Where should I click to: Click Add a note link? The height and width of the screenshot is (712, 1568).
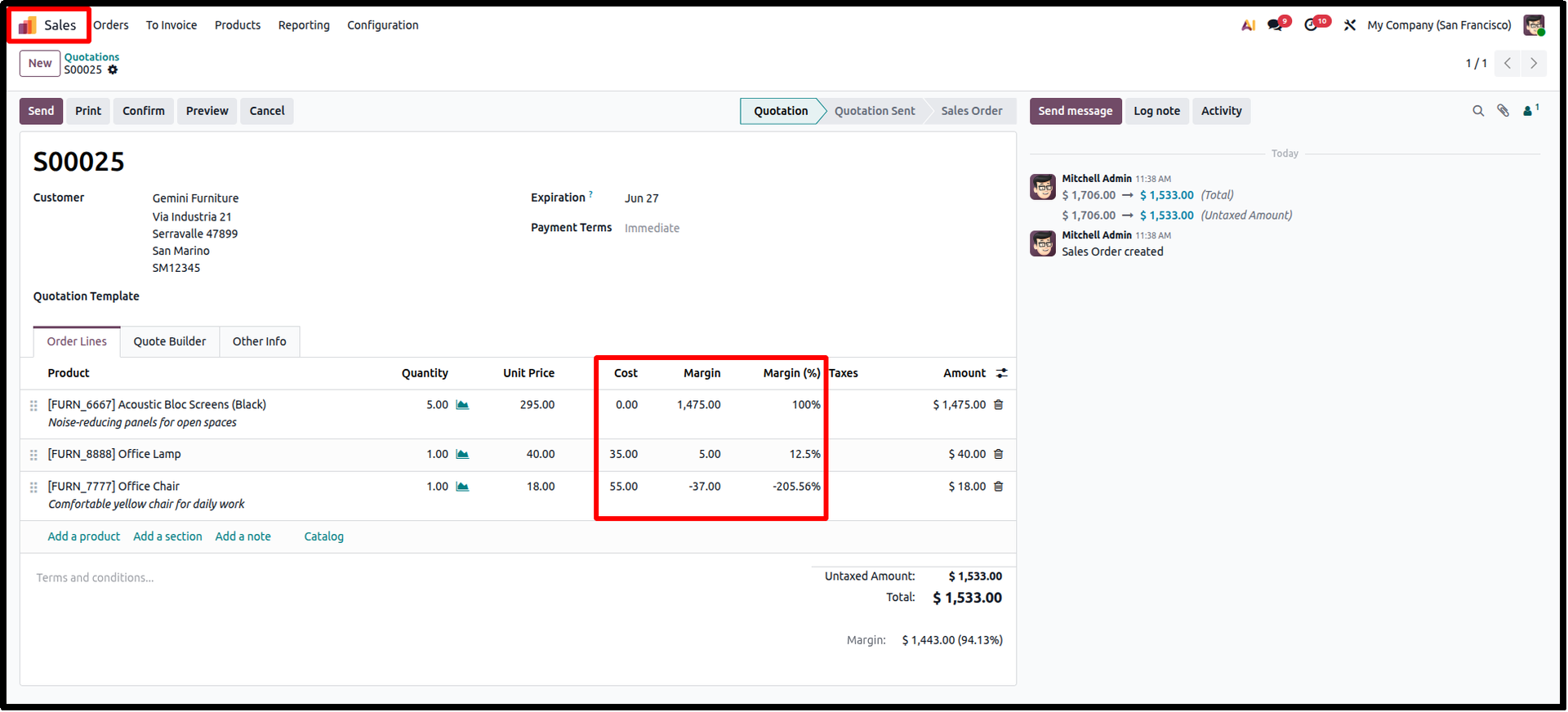coord(243,536)
